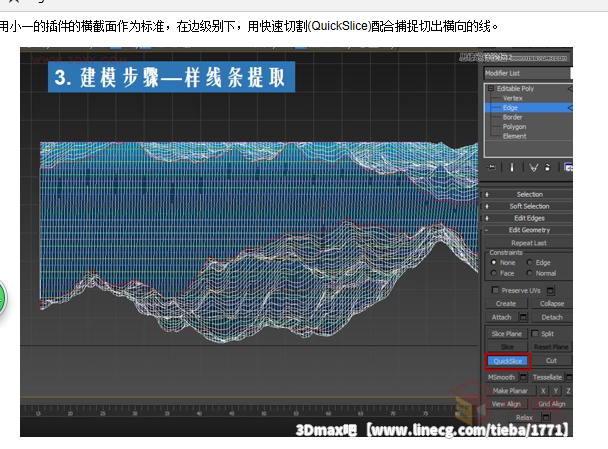The width and height of the screenshot is (608, 449).
Task: Click the Make Unique icon
Action: [532, 167]
